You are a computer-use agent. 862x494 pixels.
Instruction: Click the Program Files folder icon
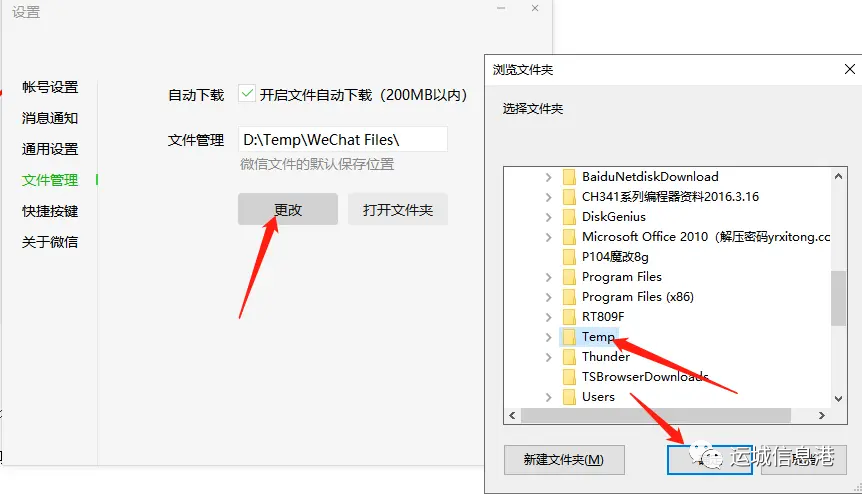(x=569, y=277)
